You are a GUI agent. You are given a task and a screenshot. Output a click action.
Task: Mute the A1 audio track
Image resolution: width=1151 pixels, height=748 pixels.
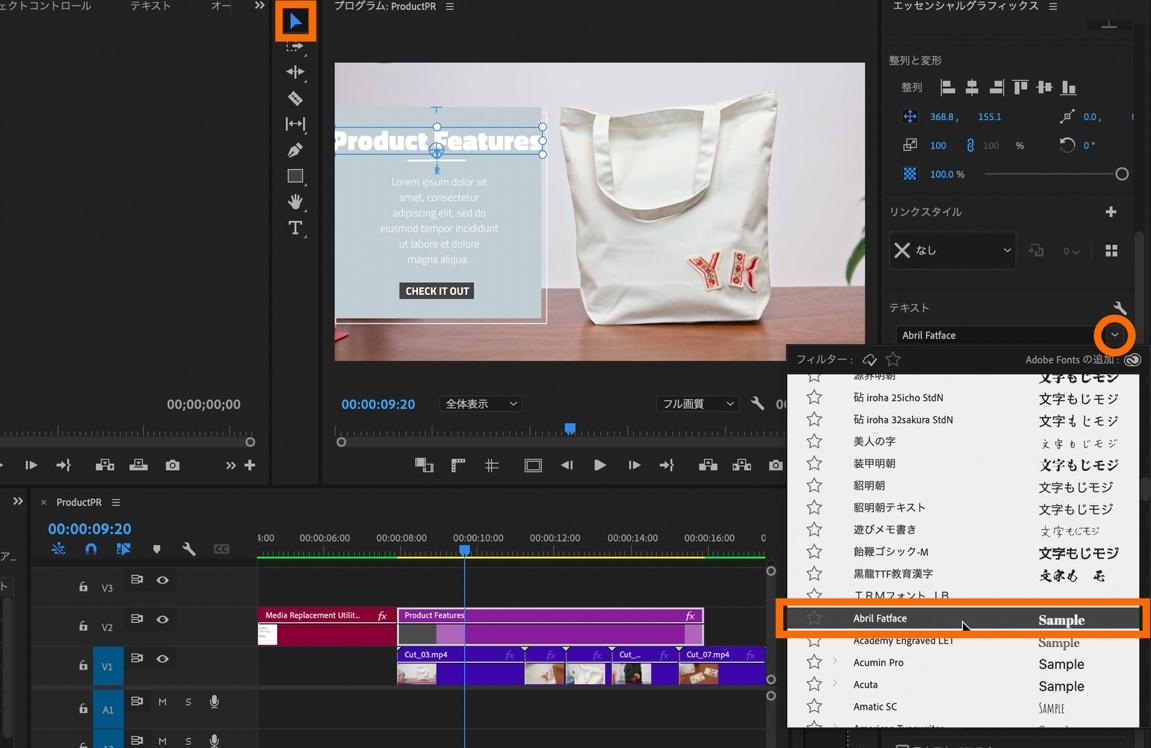[x=162, y=702]
